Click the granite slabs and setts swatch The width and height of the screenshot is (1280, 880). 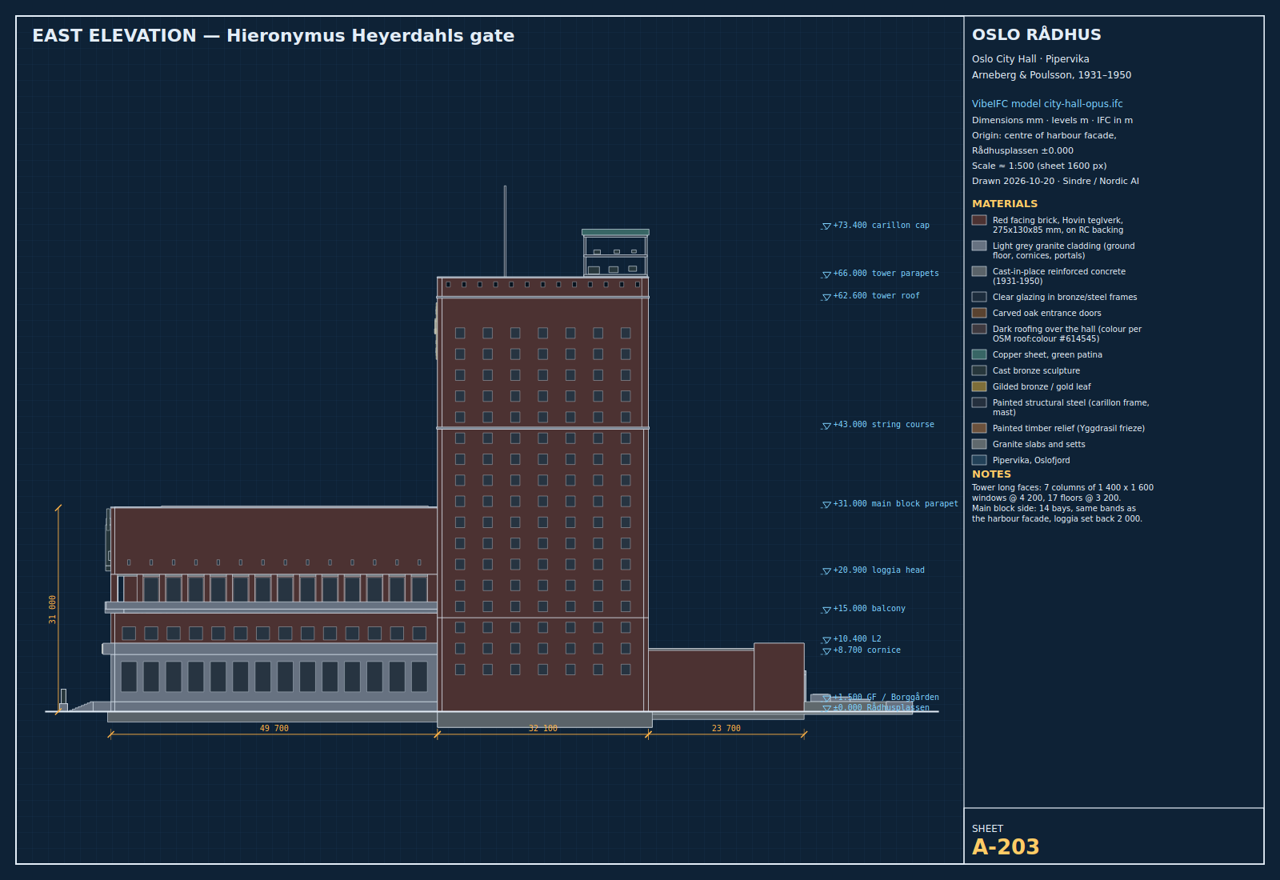[x=979, y=444]
